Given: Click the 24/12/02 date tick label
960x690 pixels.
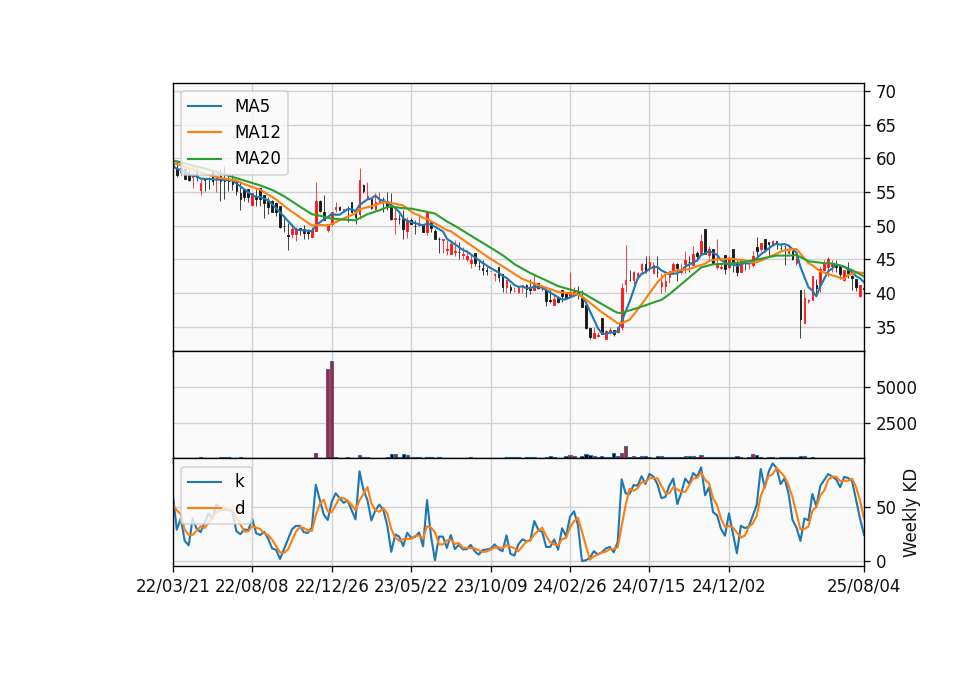Looking at the screenshot, I should (729, 586).
